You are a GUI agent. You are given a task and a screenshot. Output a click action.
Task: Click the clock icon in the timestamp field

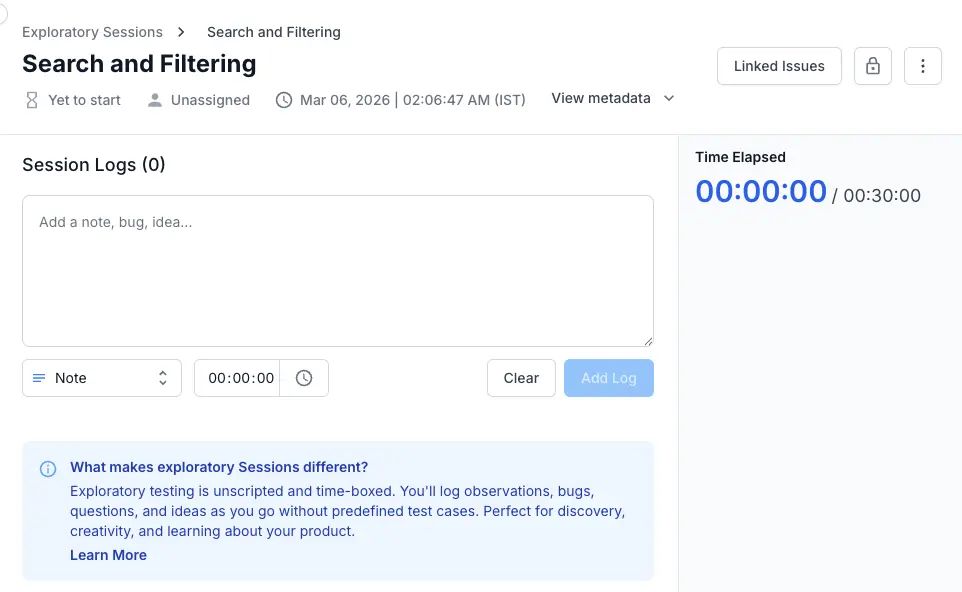304,378
